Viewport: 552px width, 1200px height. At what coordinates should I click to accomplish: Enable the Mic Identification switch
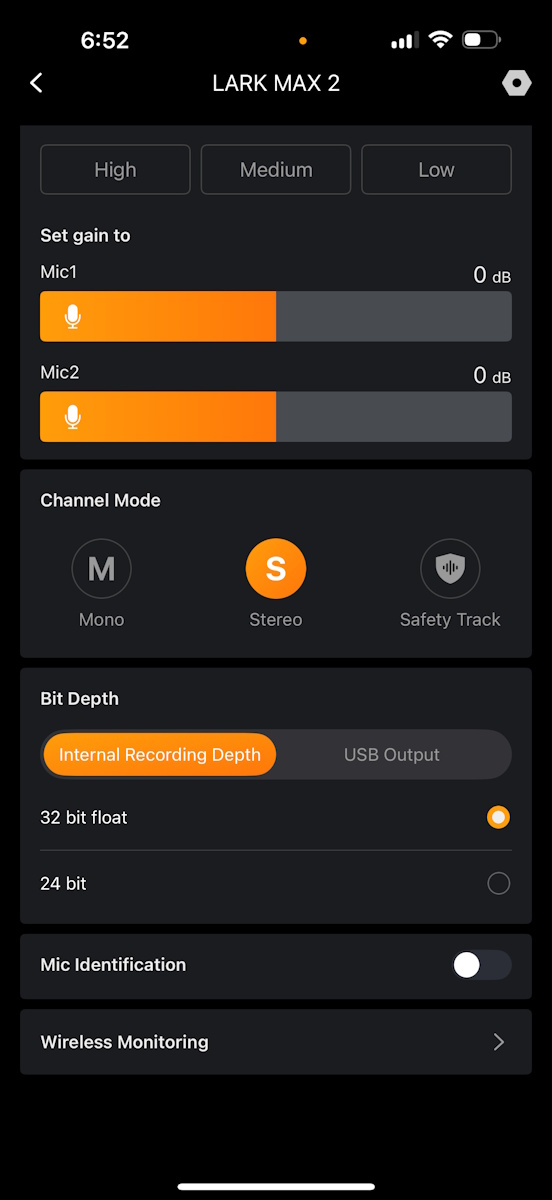pos(481,965)
